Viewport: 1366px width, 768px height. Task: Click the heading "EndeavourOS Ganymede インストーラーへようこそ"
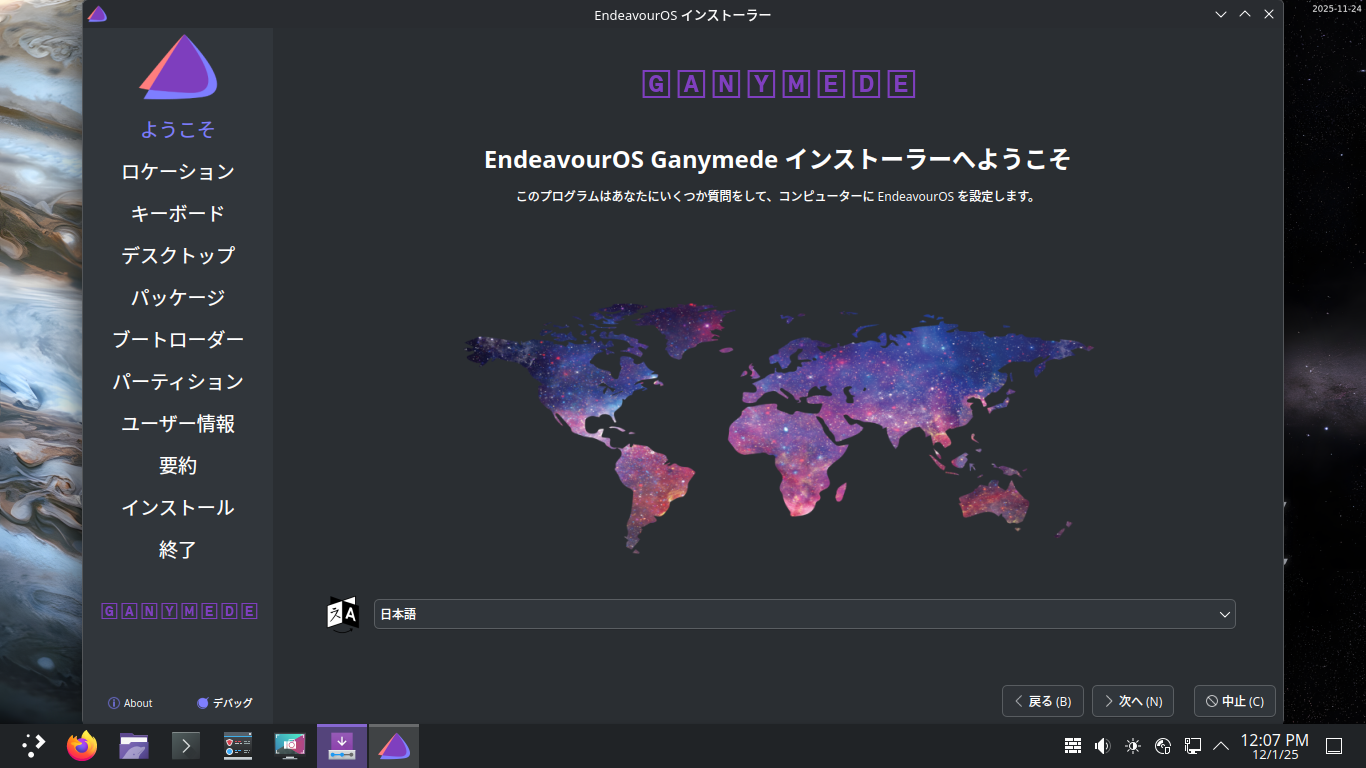coord(778,160)
